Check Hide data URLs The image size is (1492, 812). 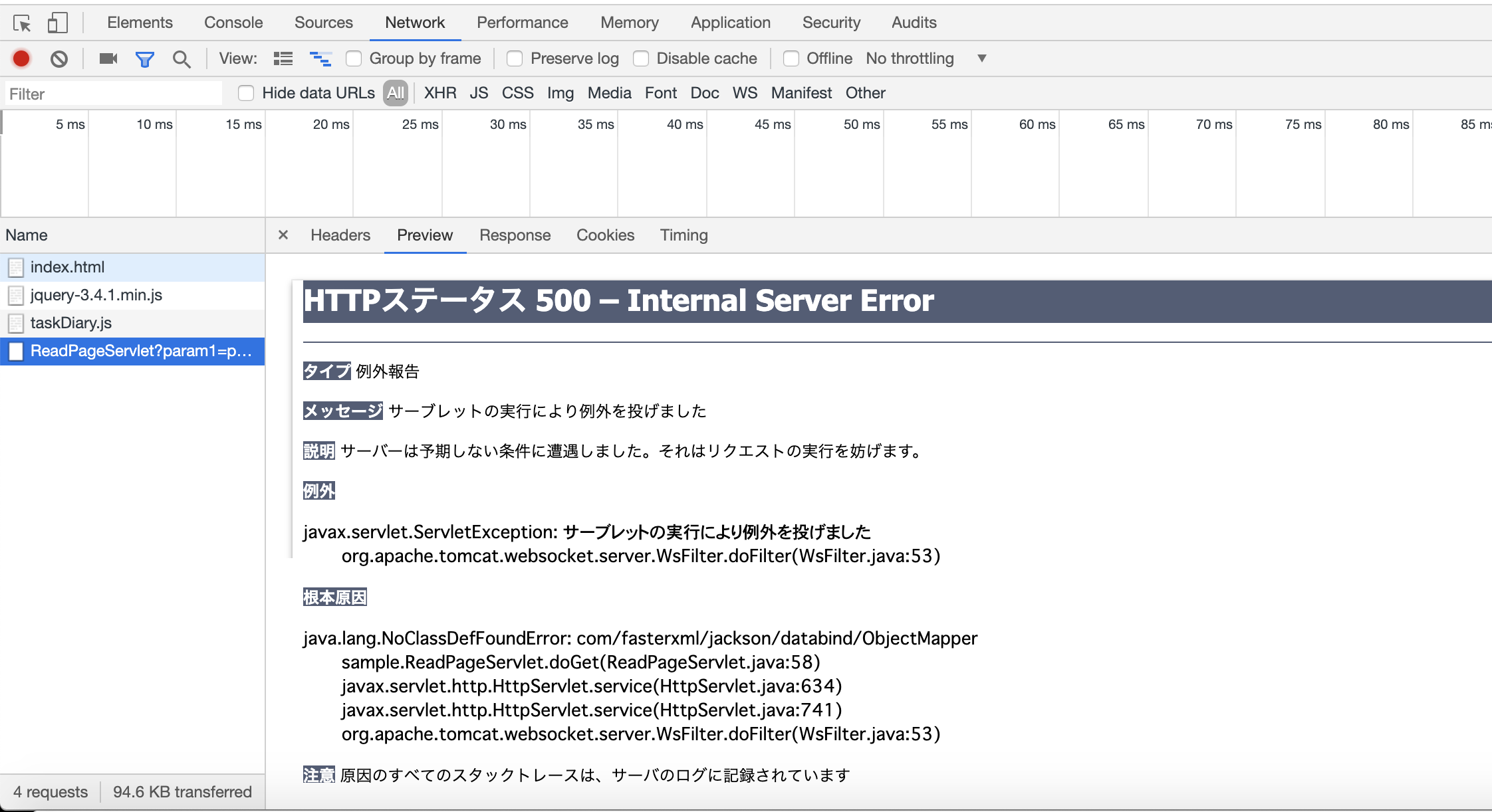point(245,93)
